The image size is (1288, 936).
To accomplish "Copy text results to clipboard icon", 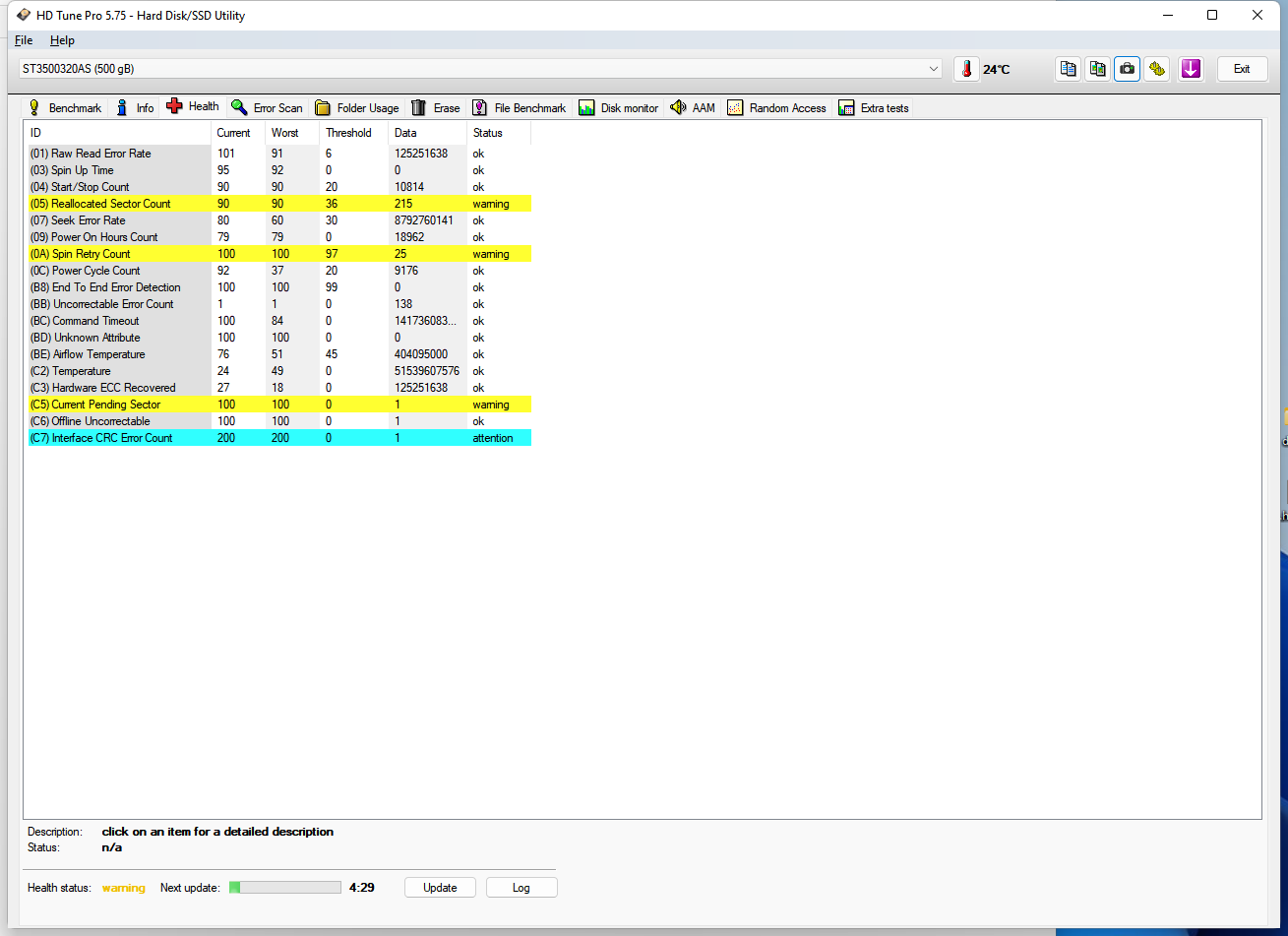I will (1068, 69).
